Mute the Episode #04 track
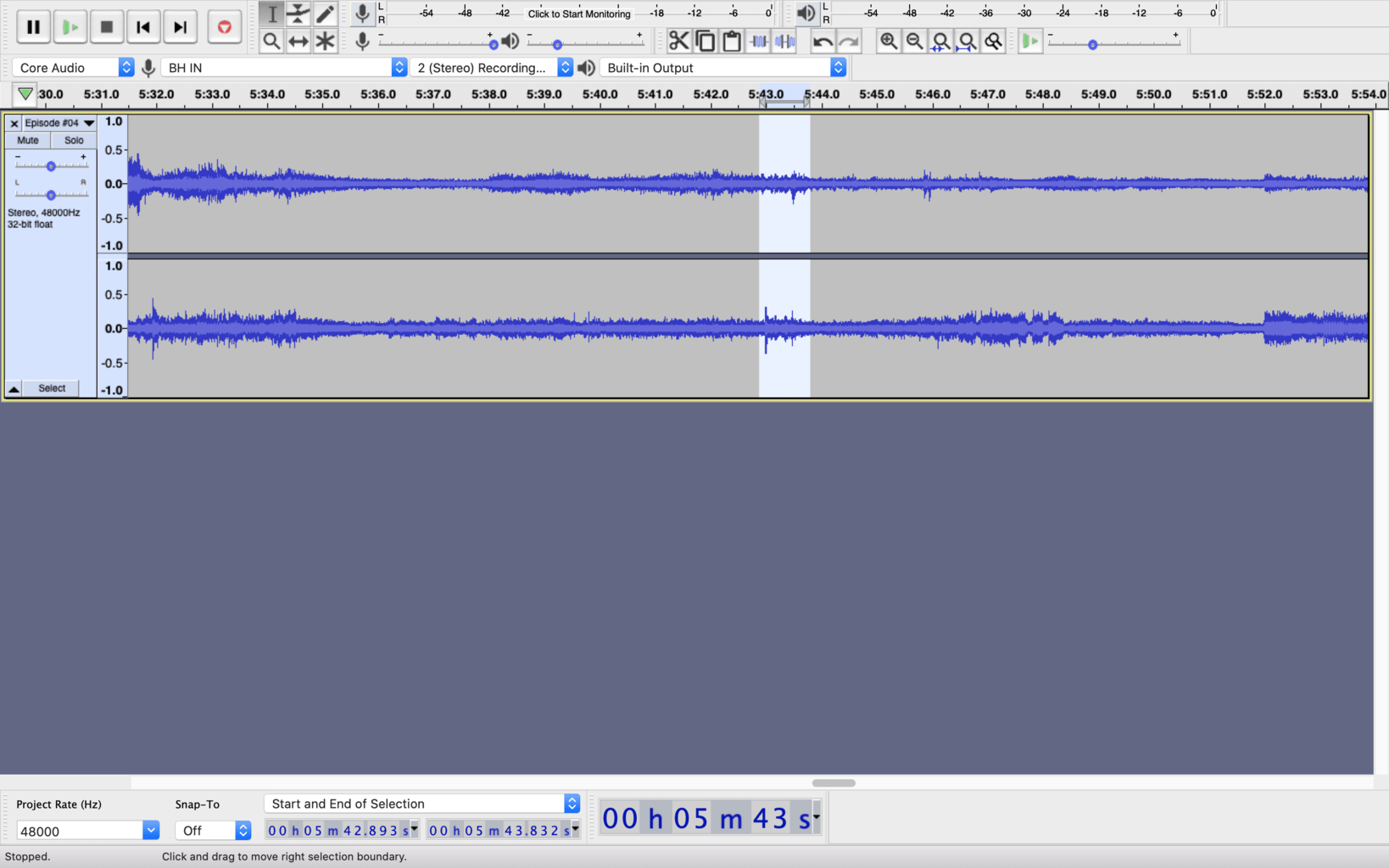The width and height of the screenshot is (1389, 868). [x=27, y=140]
